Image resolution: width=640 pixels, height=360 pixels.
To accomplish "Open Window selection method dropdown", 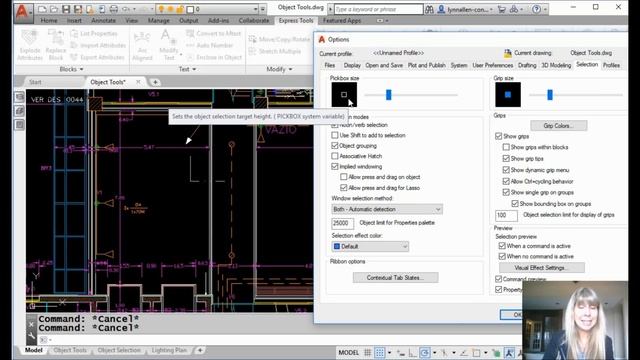I will 387,209.
